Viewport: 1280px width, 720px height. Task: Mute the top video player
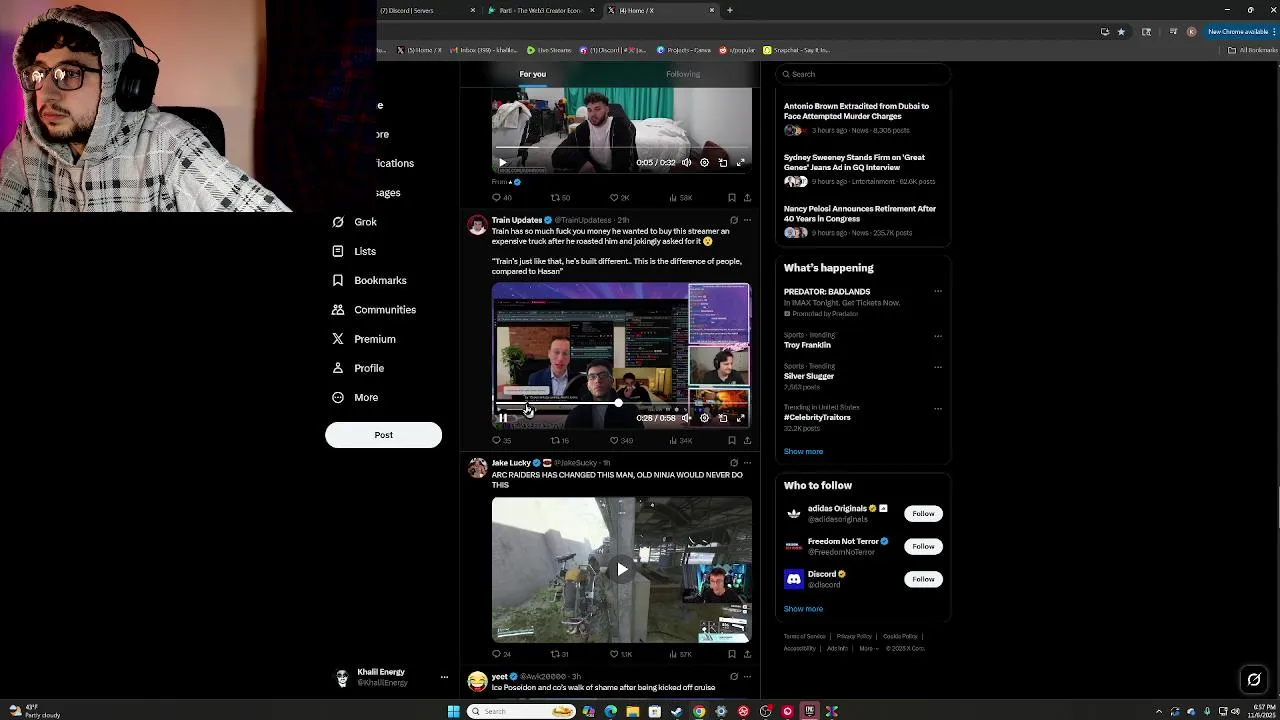[x=686, y=162]
